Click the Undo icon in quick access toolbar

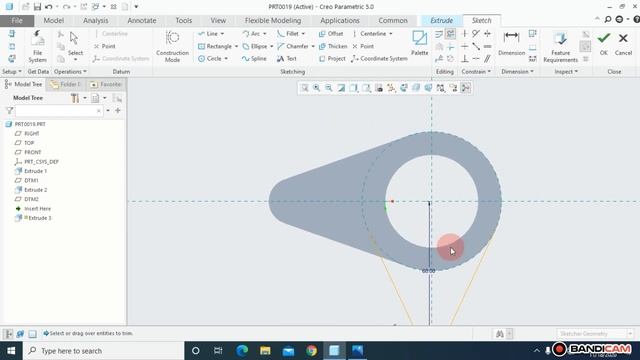49,7
